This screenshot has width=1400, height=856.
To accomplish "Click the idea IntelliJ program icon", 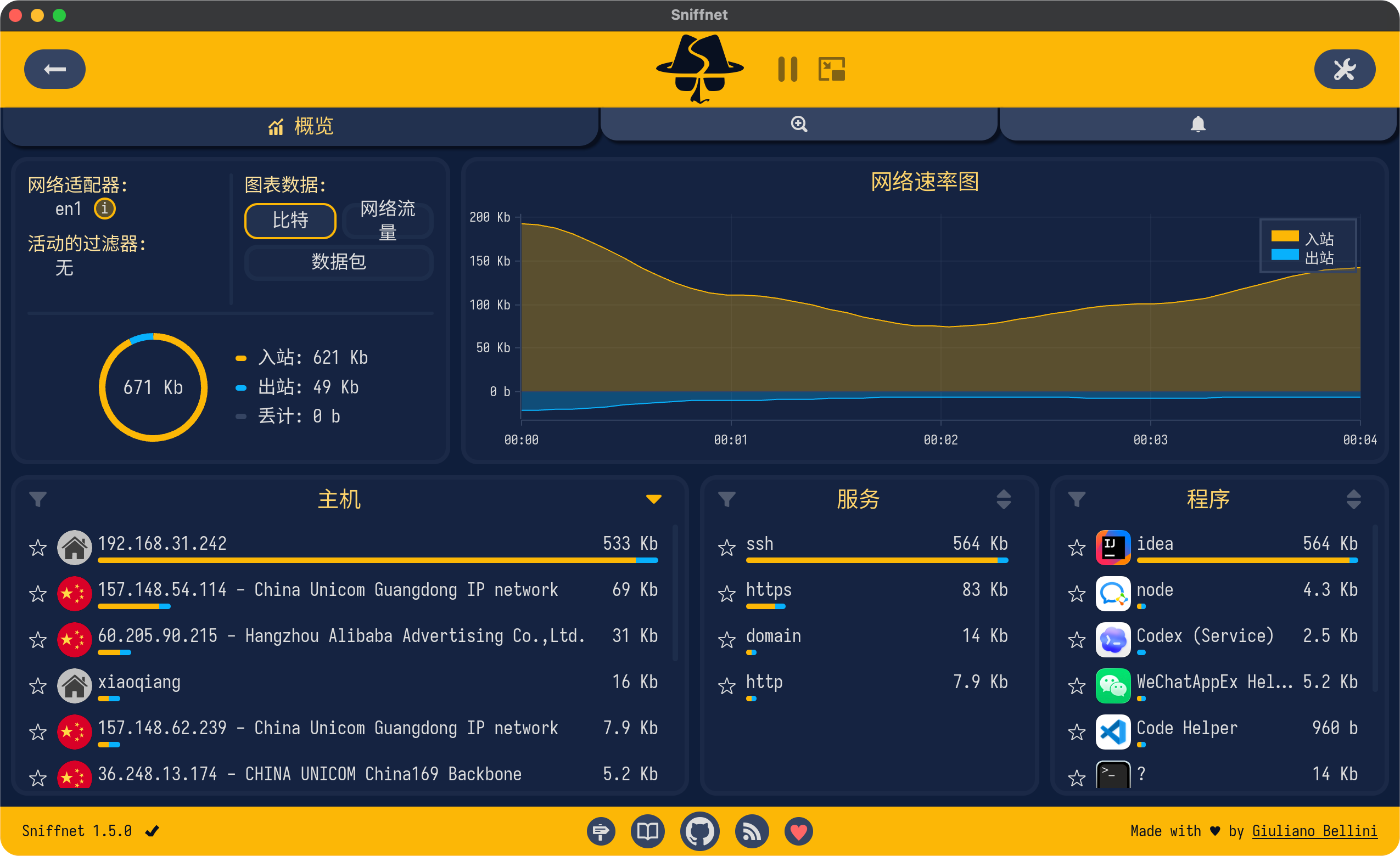I will click(x=1112, y=548).
